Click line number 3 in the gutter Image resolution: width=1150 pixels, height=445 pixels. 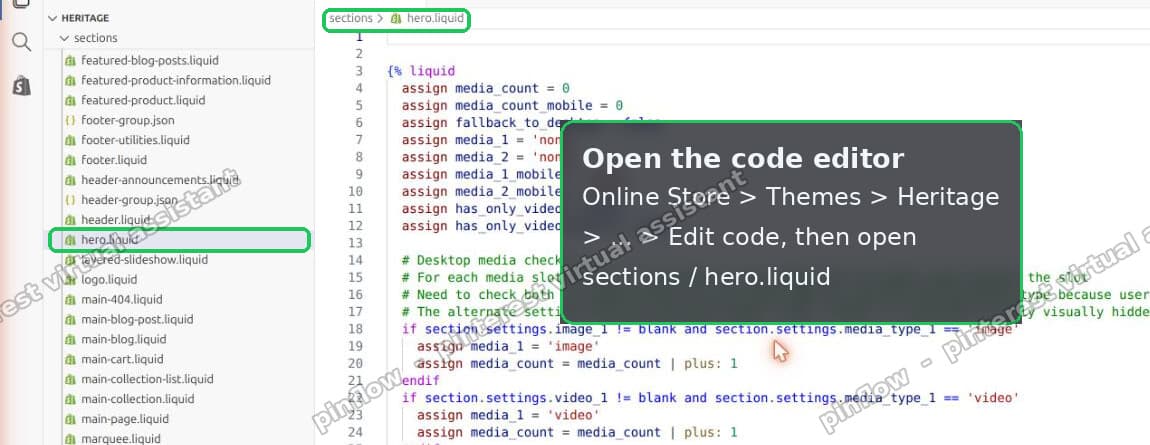click(359, 71)
